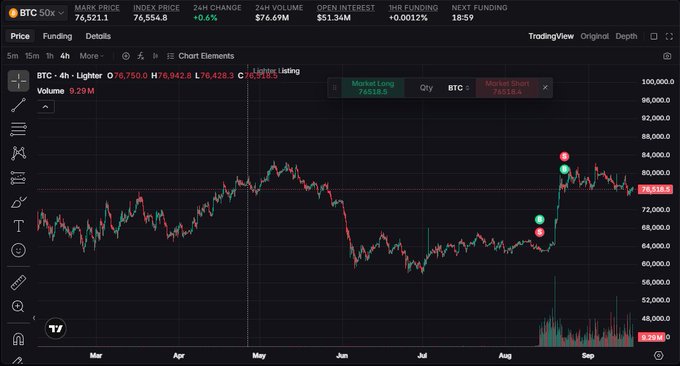Viewport: 680px width, 366px height.
Task: Open the indicators fx menu
Action: 141,56
